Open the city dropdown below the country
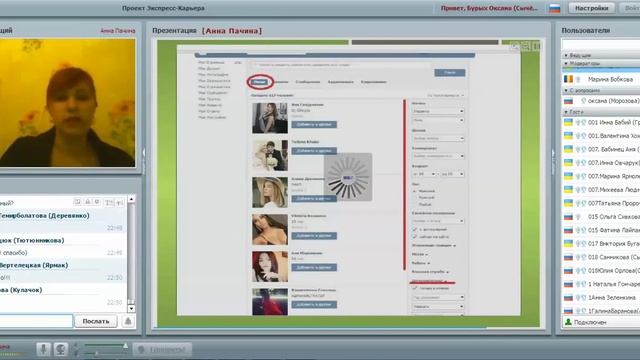Screen dimensions: 640x360 (438, 120)
